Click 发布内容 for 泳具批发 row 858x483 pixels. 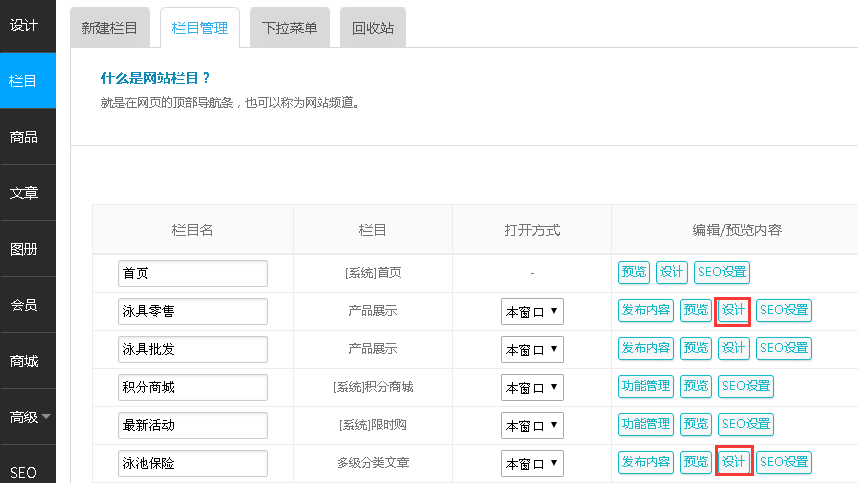(645, 348)
